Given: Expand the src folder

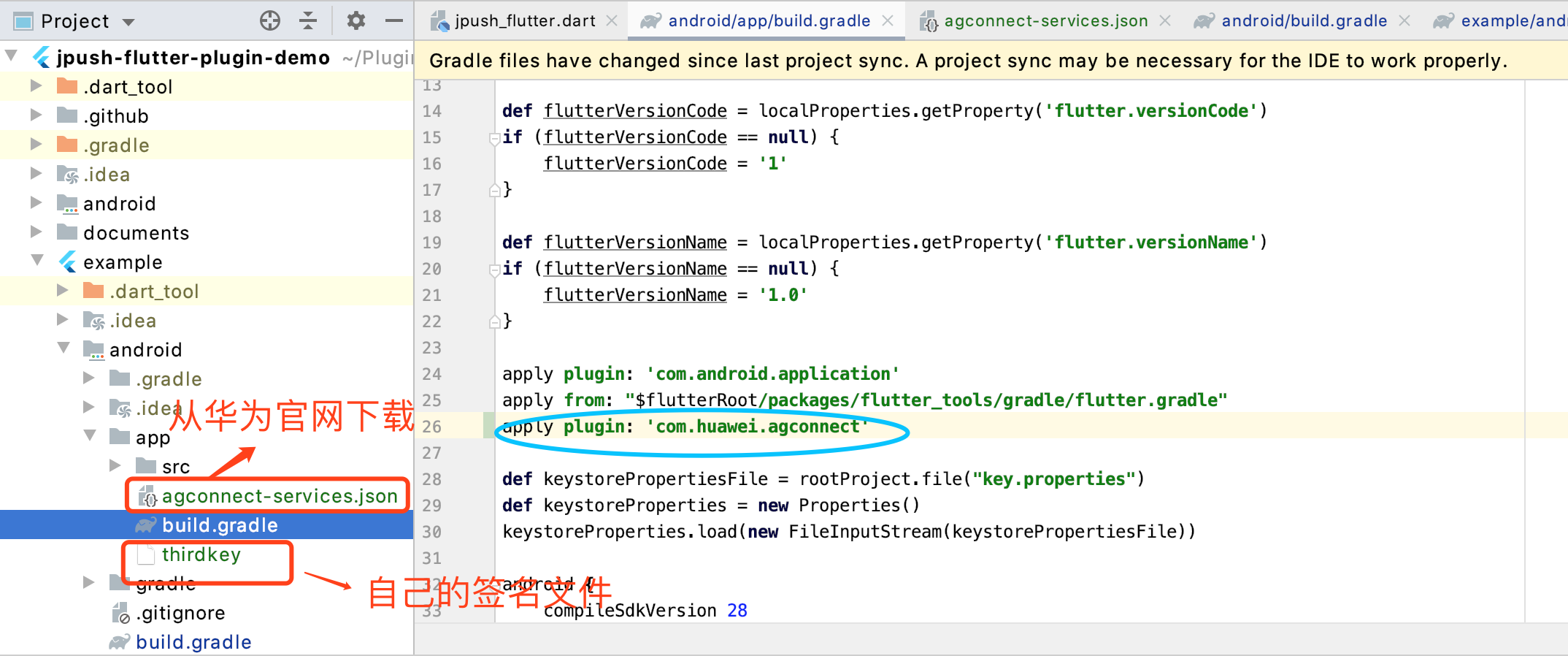Looking at the screenshot, I should [x=115, y=466].
